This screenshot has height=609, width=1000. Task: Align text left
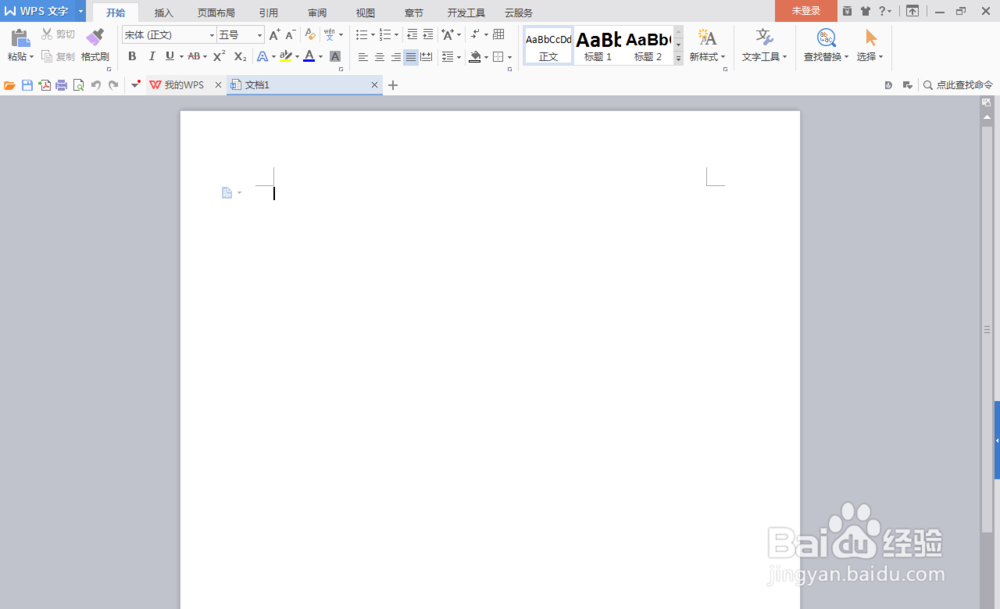click(x=363, y=57)
